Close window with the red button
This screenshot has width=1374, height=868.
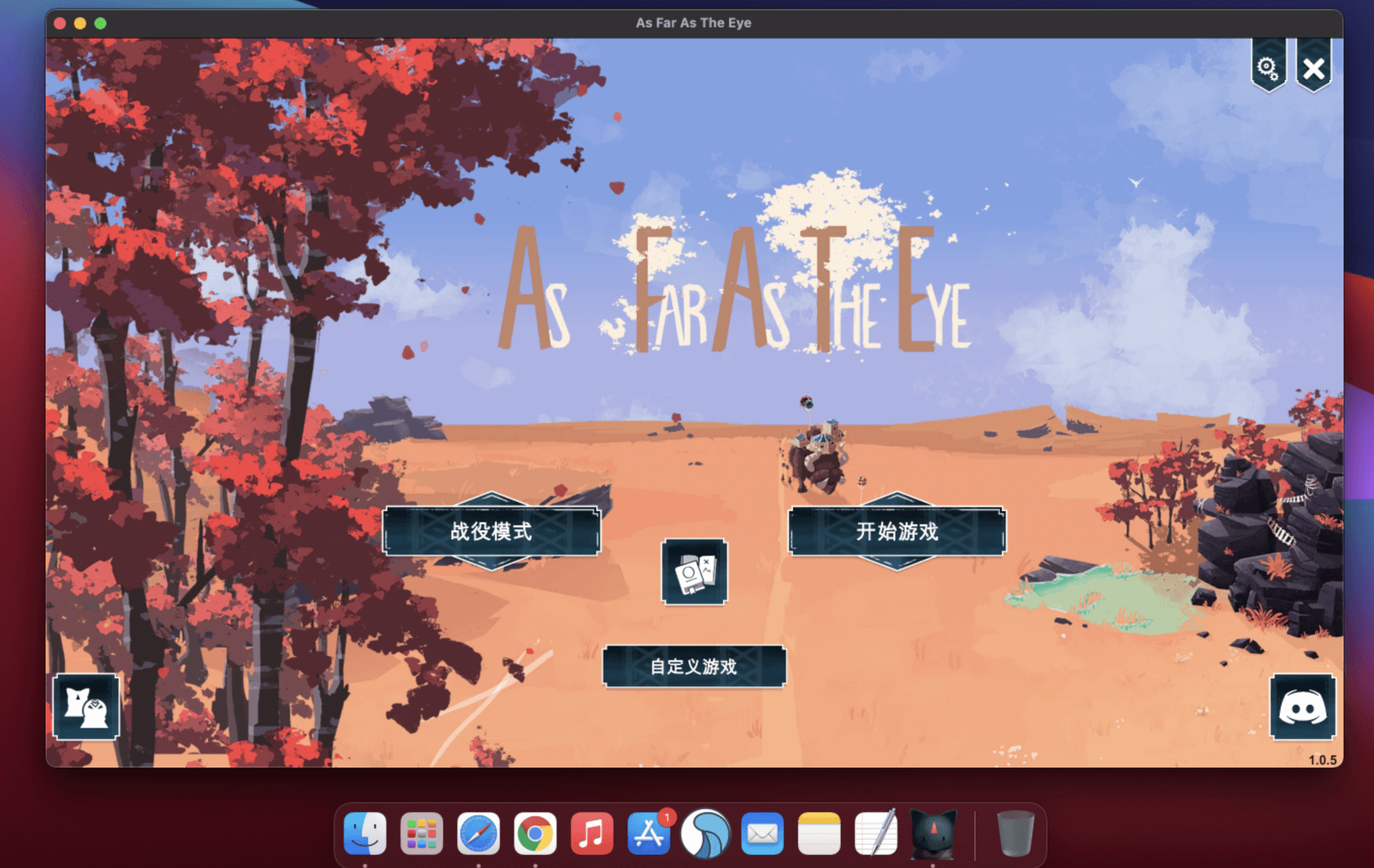click(59, 23)
